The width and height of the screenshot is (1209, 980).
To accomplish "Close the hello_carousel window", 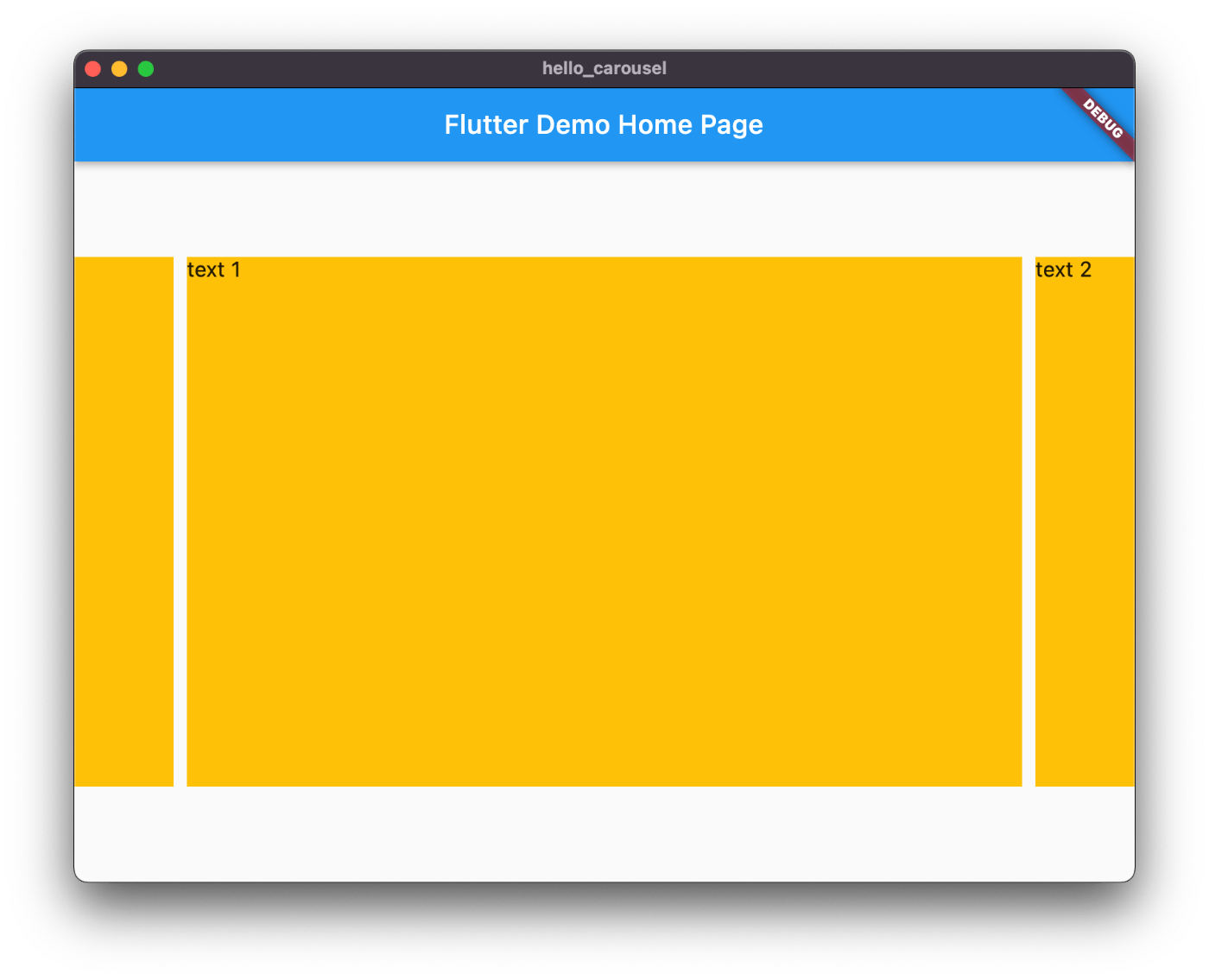I will 93,69.
